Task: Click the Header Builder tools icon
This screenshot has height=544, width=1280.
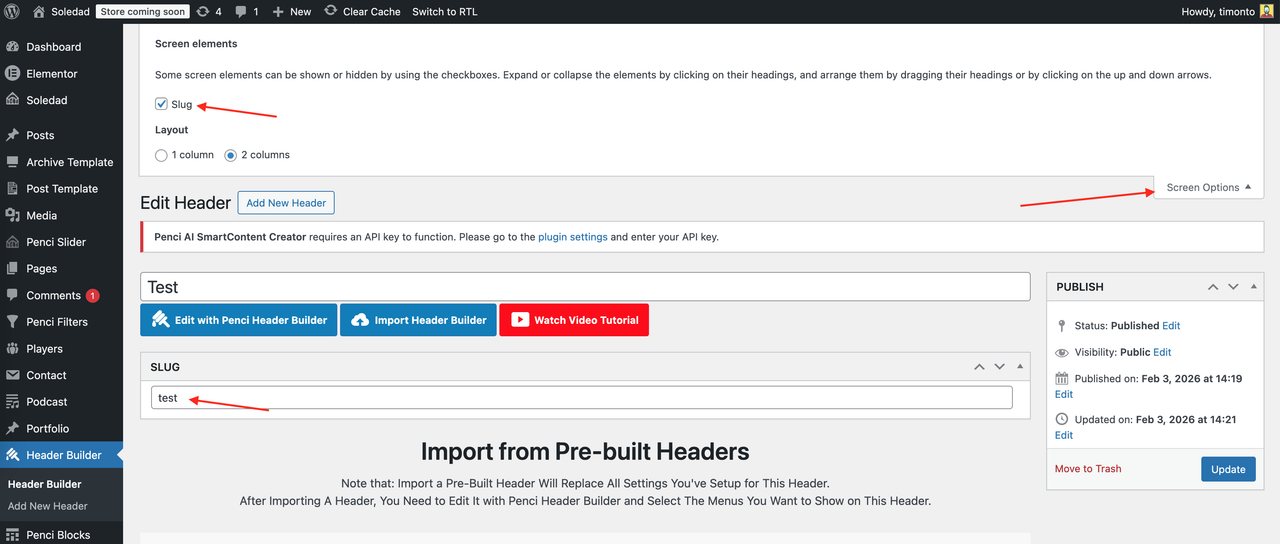Action: pyautogui.click(x=13, y=455)
